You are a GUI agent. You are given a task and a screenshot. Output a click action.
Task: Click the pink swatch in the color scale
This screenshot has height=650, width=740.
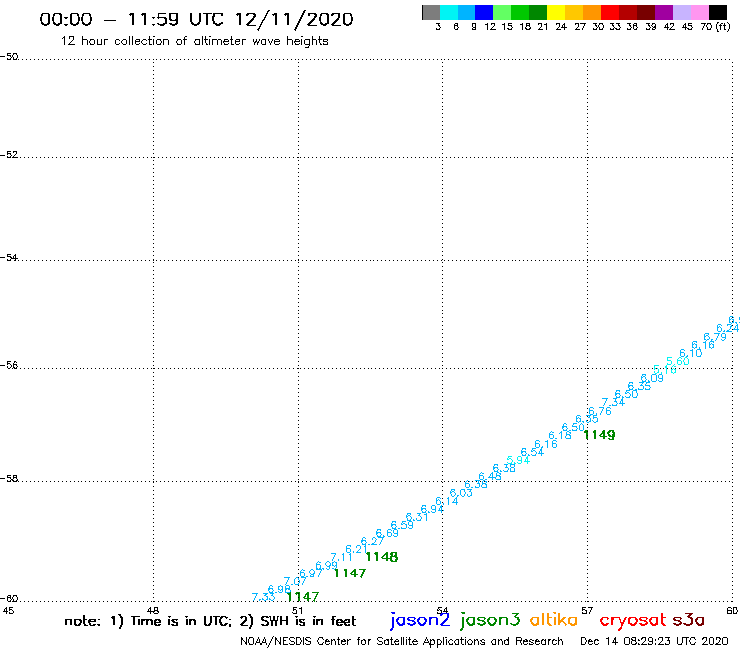[x=699, y=12]
